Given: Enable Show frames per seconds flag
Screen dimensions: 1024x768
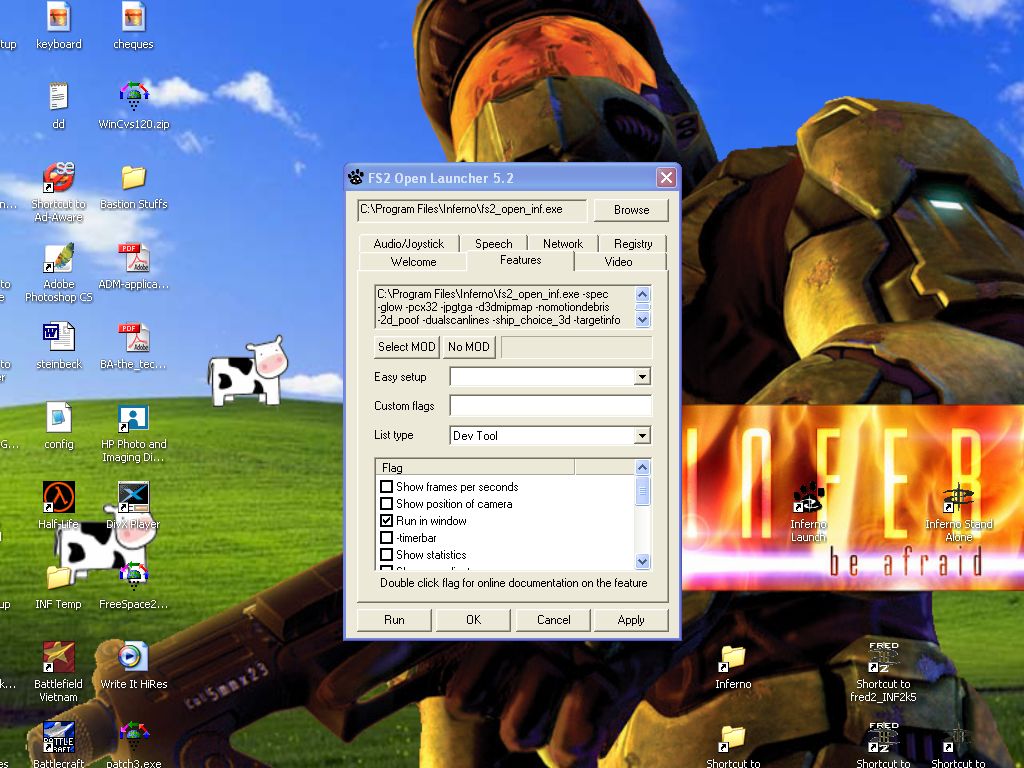Looking at the screenshot, I should click(387, 487).
